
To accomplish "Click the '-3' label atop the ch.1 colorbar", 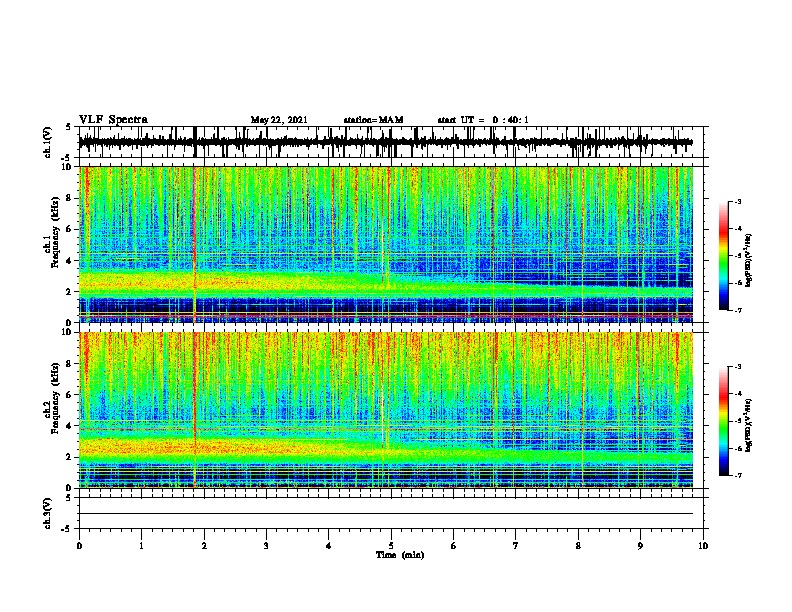I will pyautogui.click(x=738, y=201).
